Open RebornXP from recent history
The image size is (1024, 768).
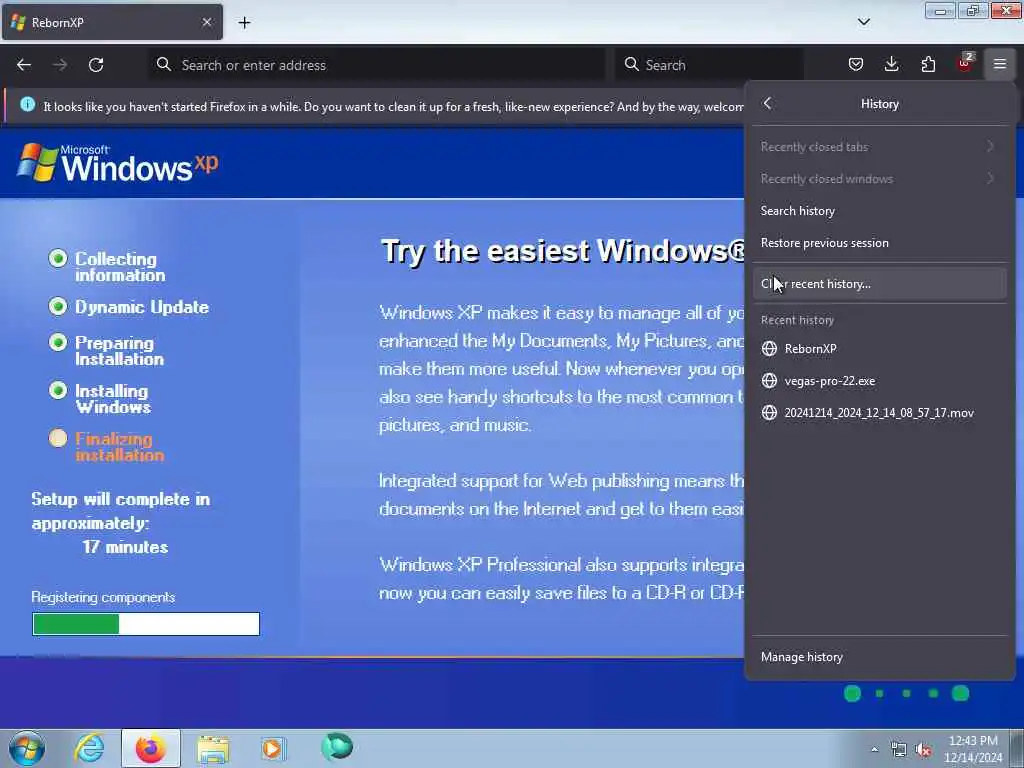point(879,349)
